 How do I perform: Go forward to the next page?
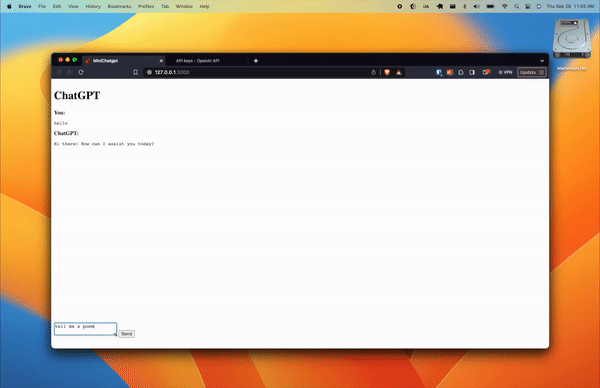pos(70,72)
